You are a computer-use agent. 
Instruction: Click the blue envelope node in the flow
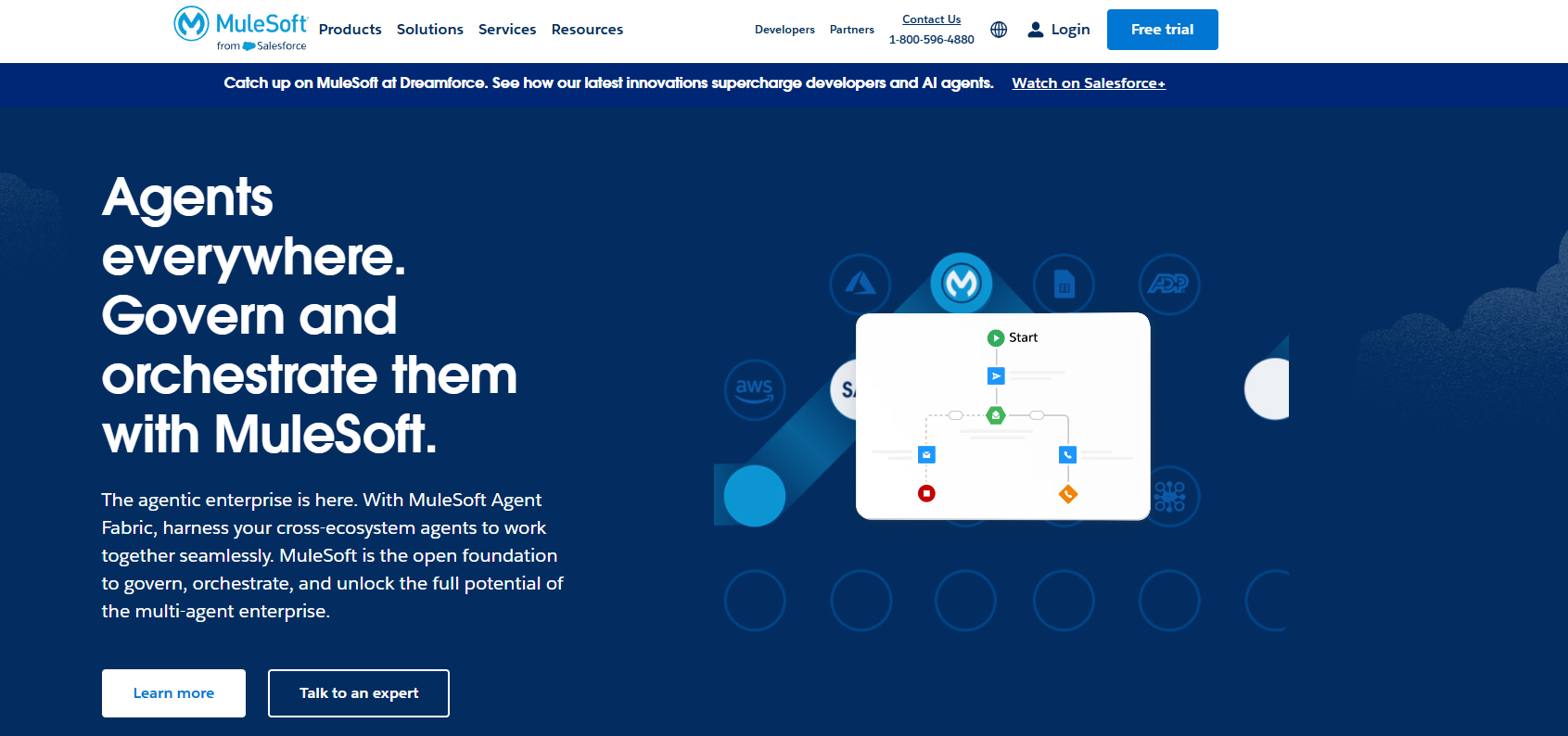point(926,454)
